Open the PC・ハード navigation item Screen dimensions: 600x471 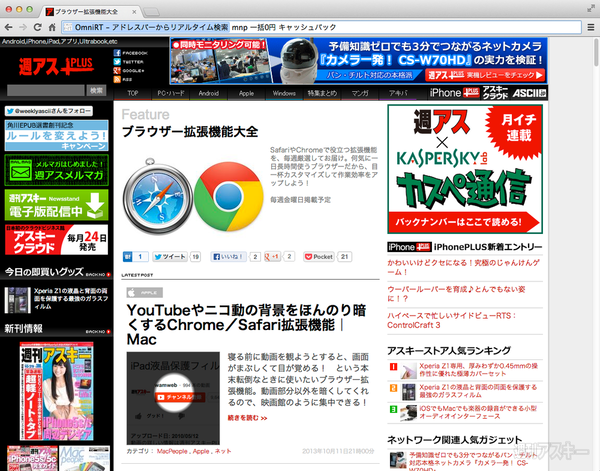click(x=171, y=93)
